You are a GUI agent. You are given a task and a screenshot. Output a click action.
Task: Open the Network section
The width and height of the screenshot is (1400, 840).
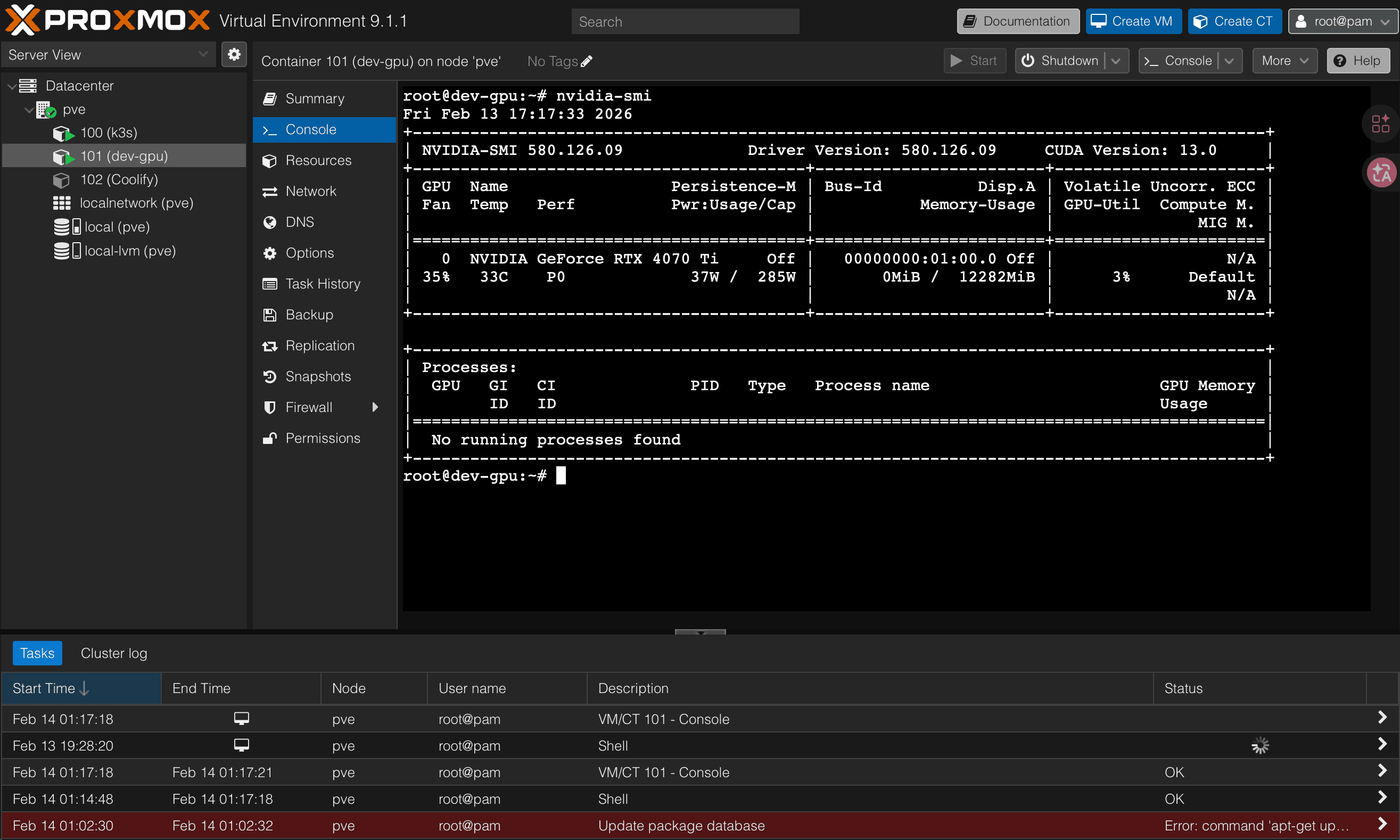324,191
